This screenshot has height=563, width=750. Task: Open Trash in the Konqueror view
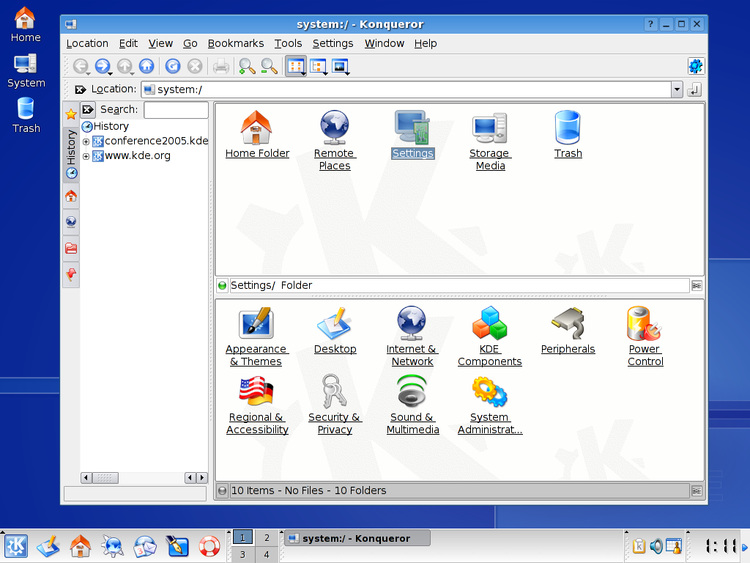[568, 135]
